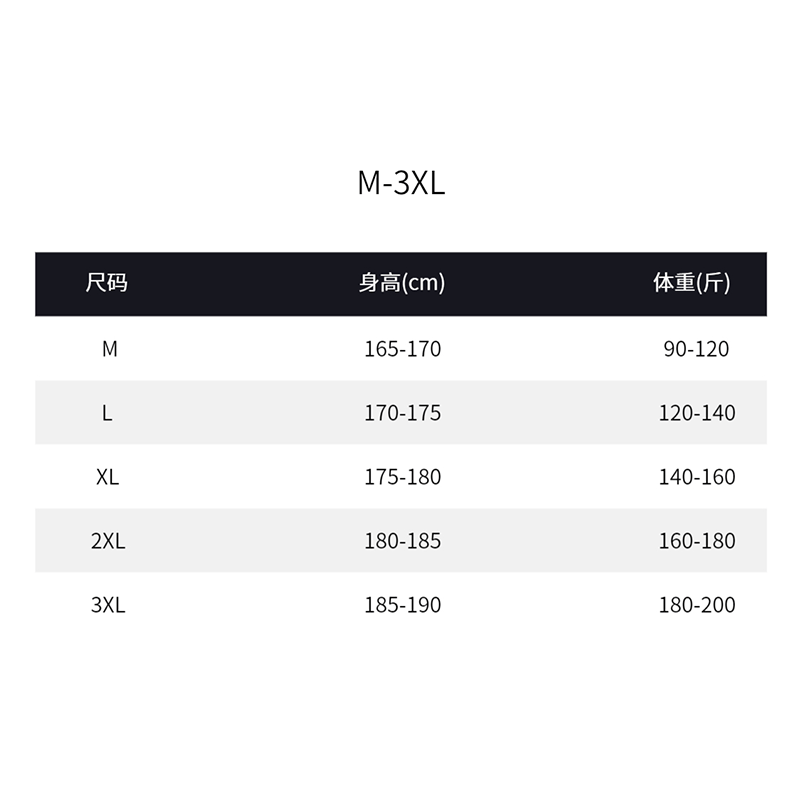Select the 165-170 height cell
Screen dimensions: 800x800
402,349
